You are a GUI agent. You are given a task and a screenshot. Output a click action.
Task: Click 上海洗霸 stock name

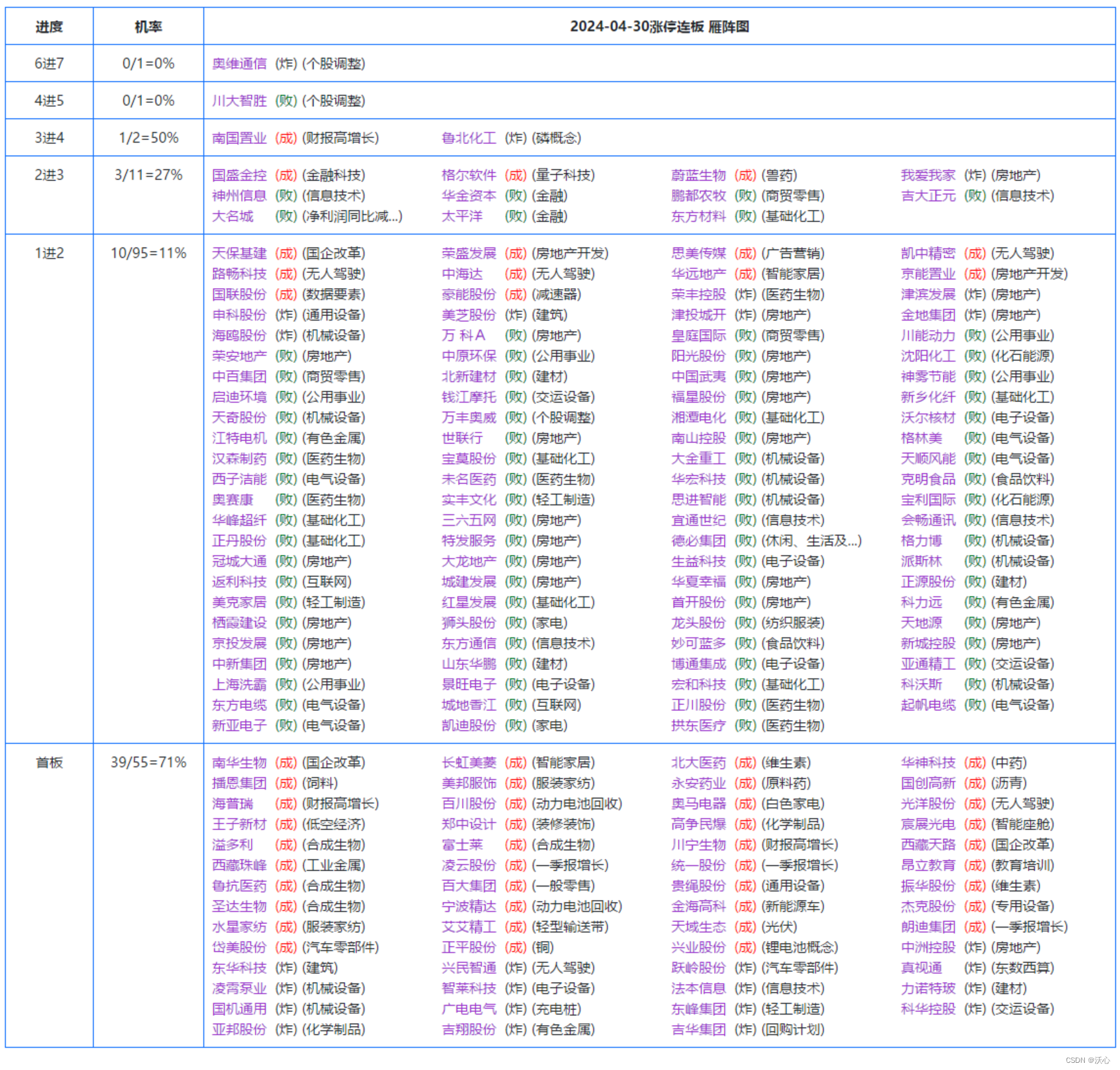click(x=239, y=684)
